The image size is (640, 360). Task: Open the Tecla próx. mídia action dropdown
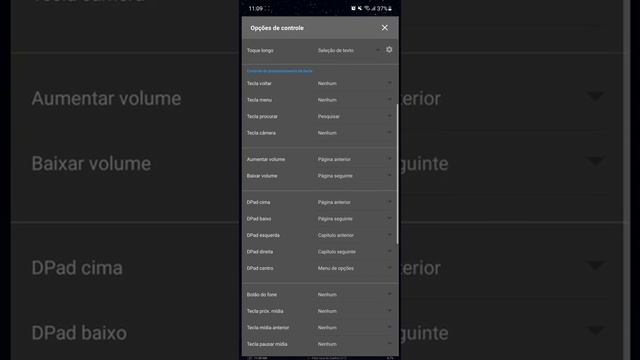pyautogui.click(x=354, y=311)
